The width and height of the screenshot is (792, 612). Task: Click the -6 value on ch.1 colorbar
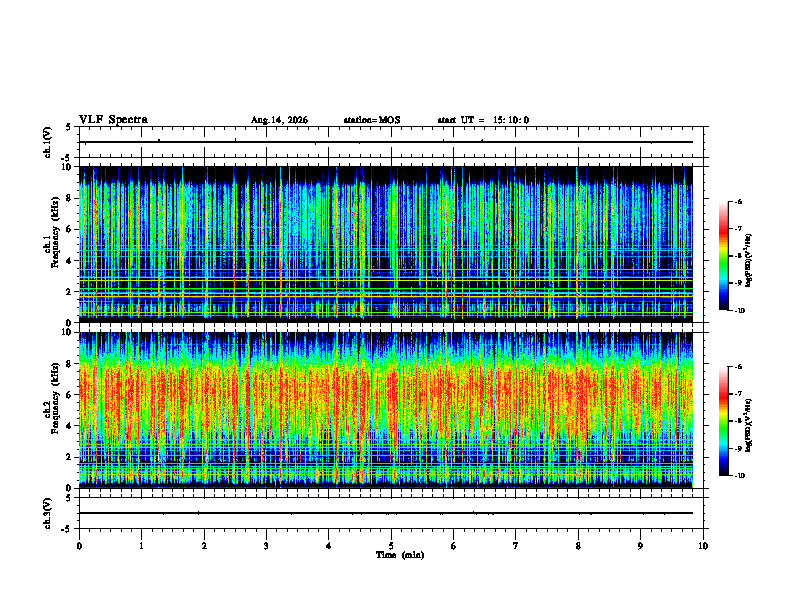pyautogui.click(x=738, y=201)
